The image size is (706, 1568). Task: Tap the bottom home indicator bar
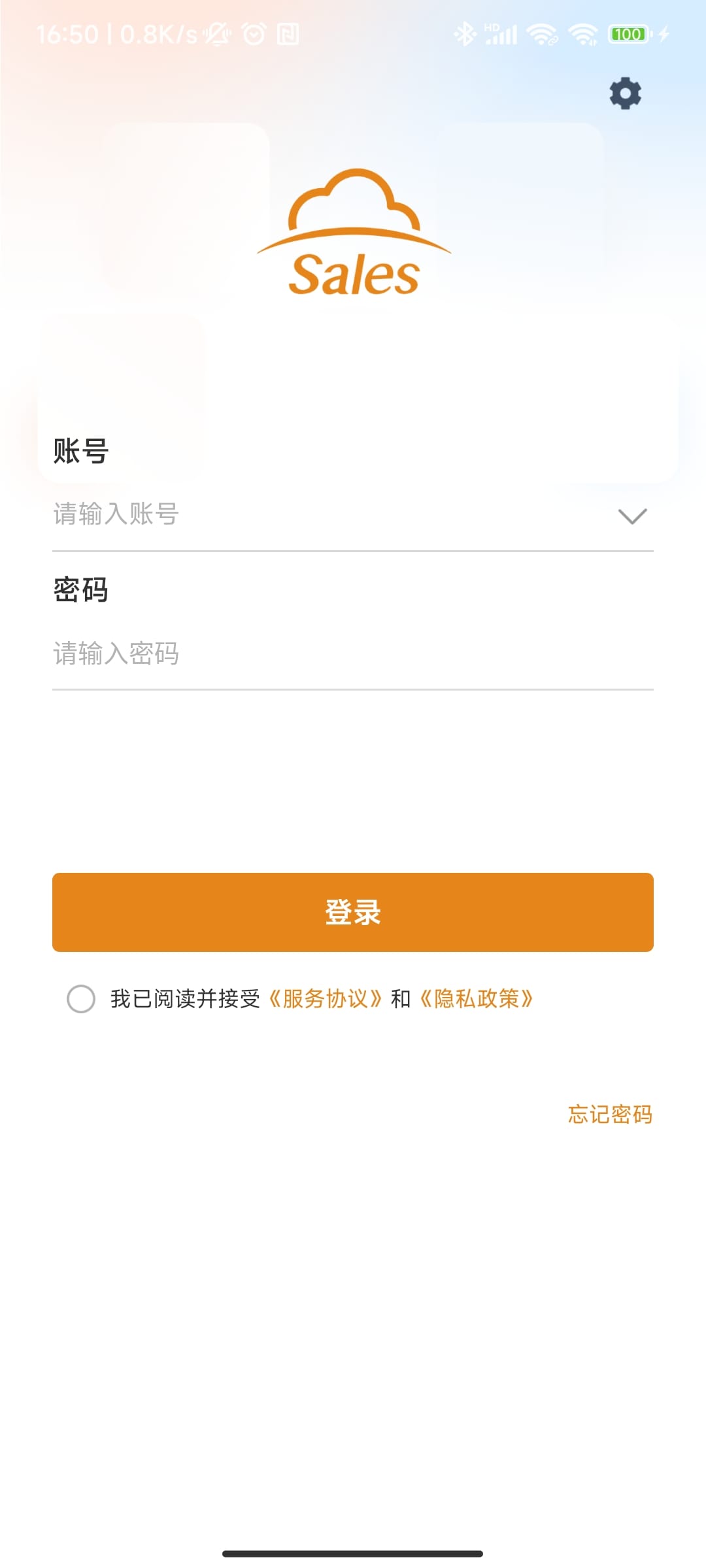click(x=353, y=1554)
